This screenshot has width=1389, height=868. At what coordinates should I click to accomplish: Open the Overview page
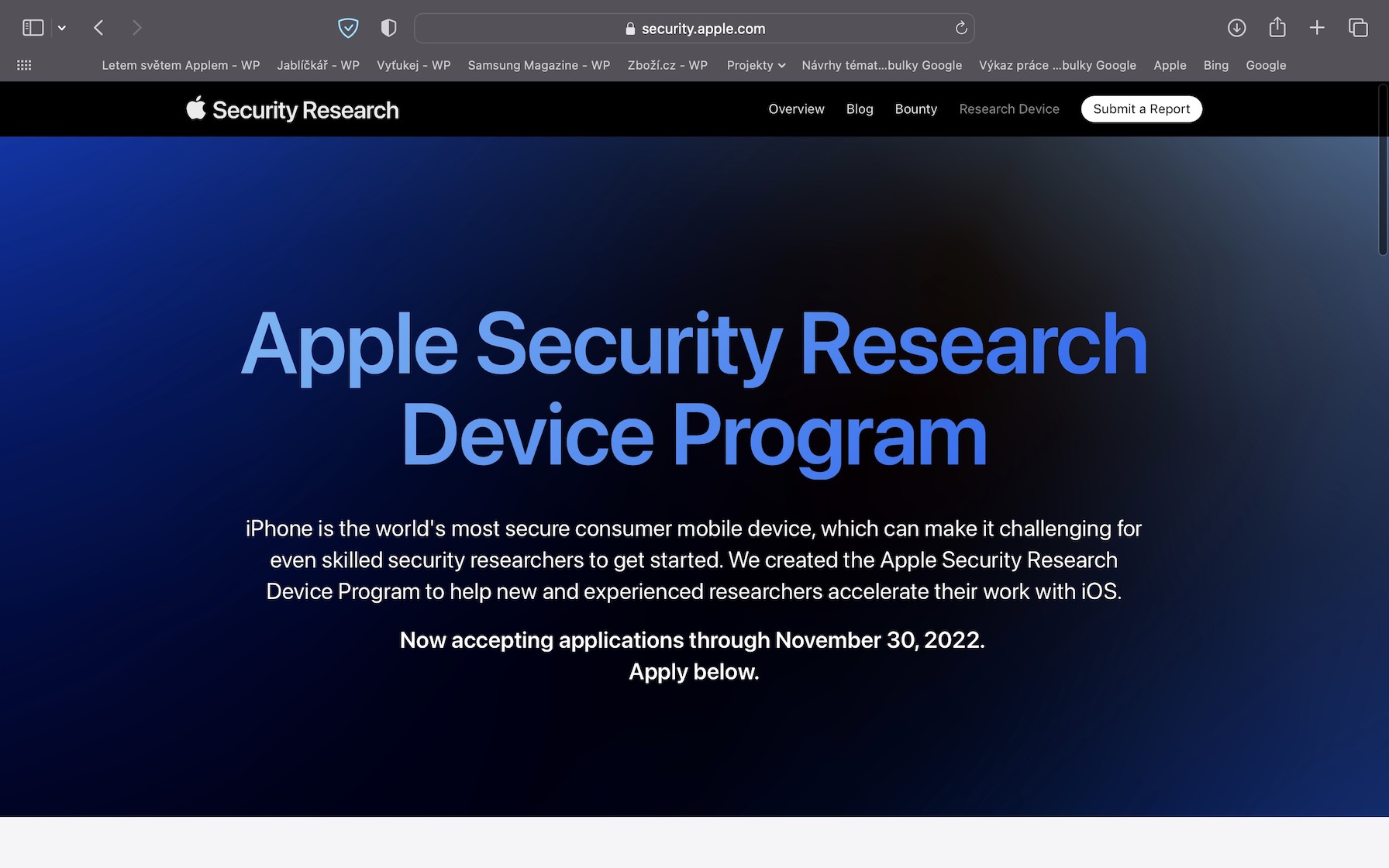pos(796,109)
